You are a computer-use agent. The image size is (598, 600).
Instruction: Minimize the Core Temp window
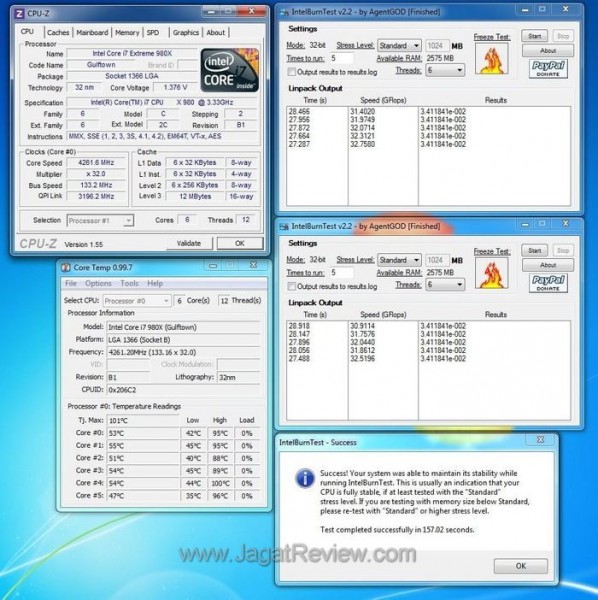click(x=213, y=265)
